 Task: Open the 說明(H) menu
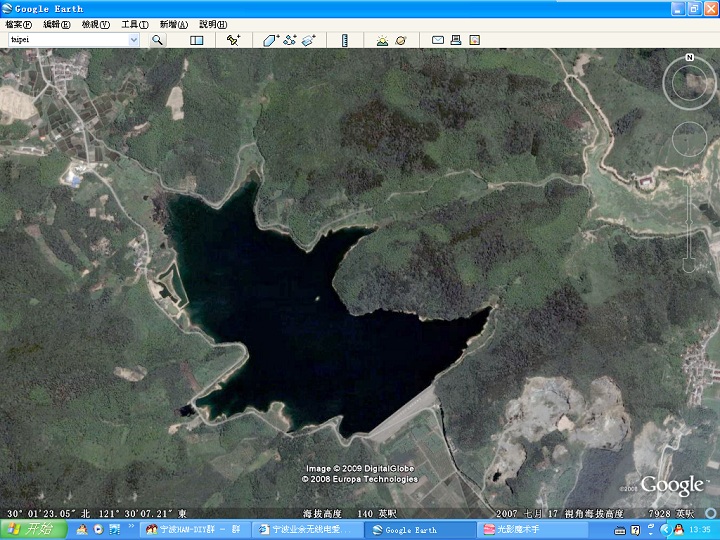tap(213, 24)
